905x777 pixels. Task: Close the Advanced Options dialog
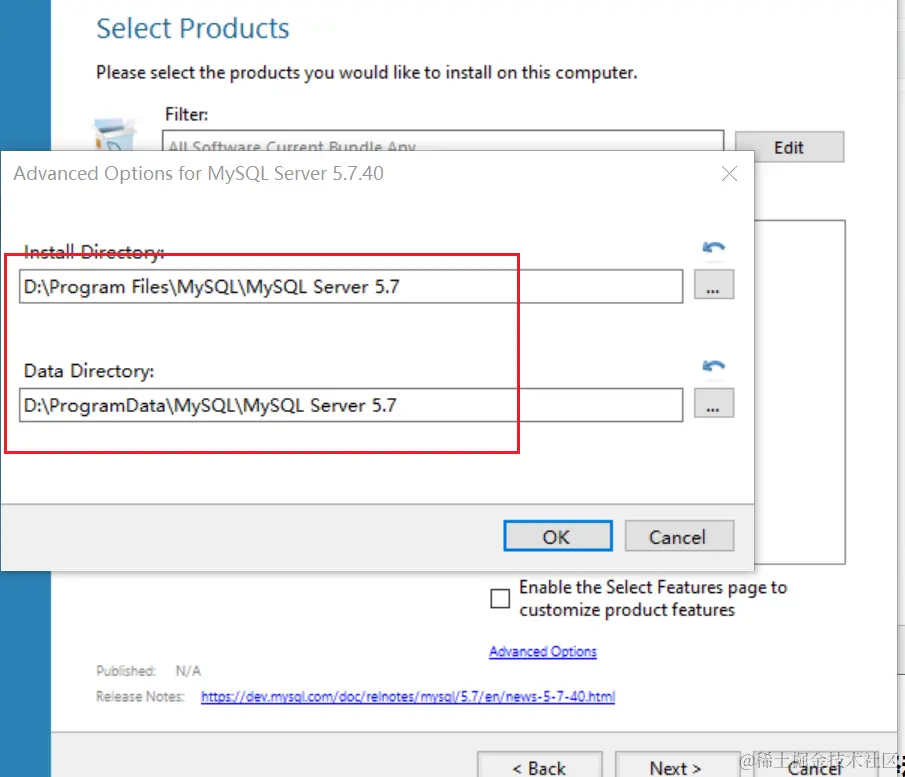click(729, 173)
